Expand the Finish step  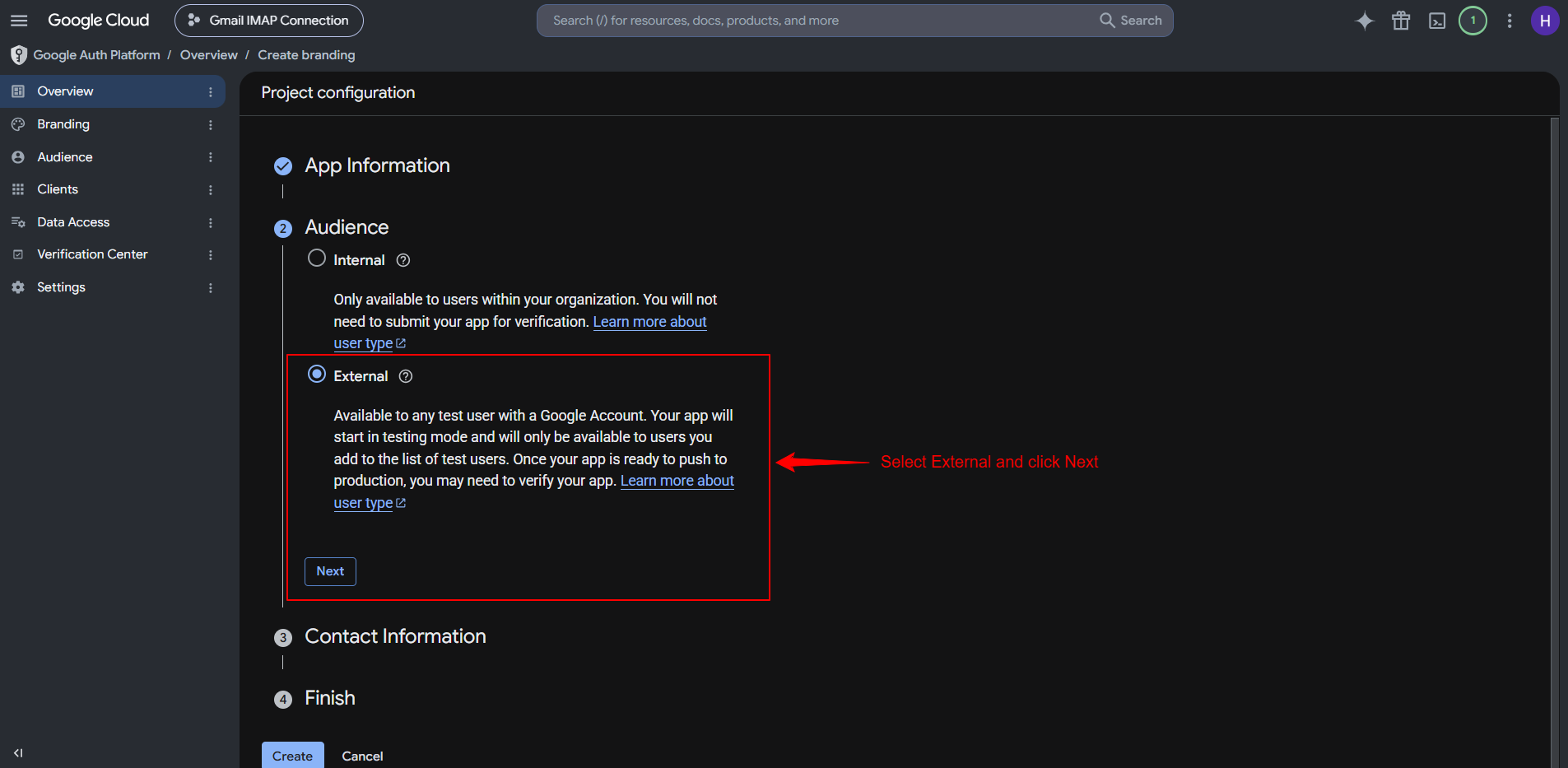pos(330,698)
